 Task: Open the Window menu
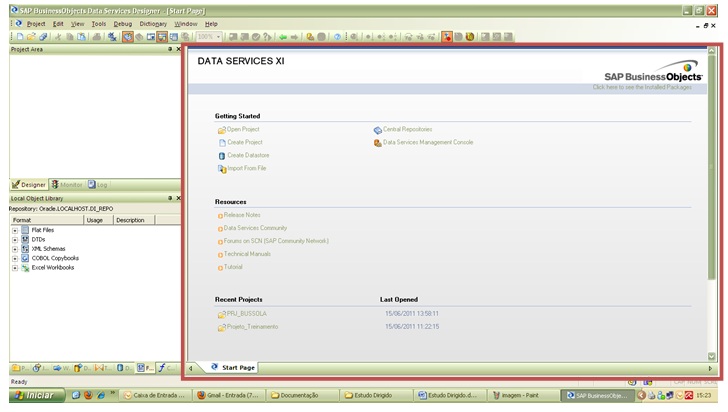[x=186, y=24]
